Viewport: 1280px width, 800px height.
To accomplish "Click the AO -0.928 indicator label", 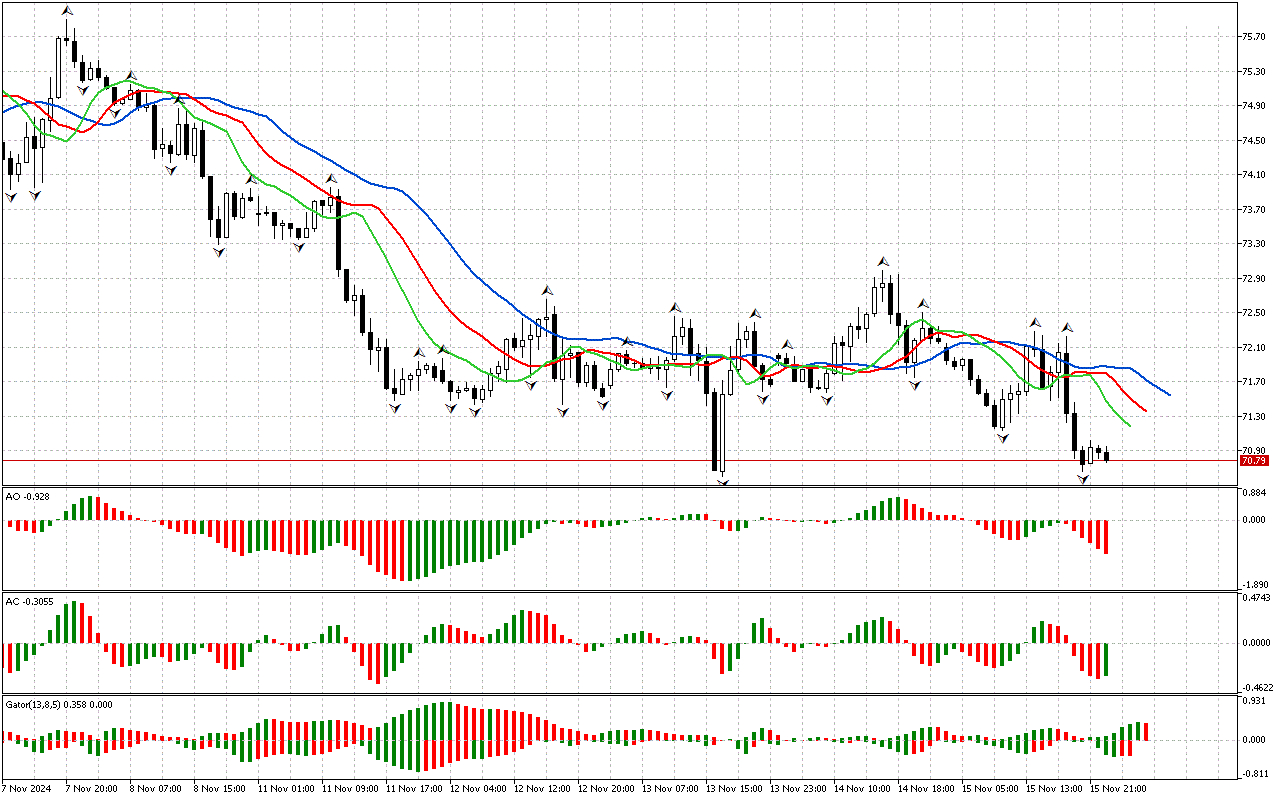I will tap(27, 496).
